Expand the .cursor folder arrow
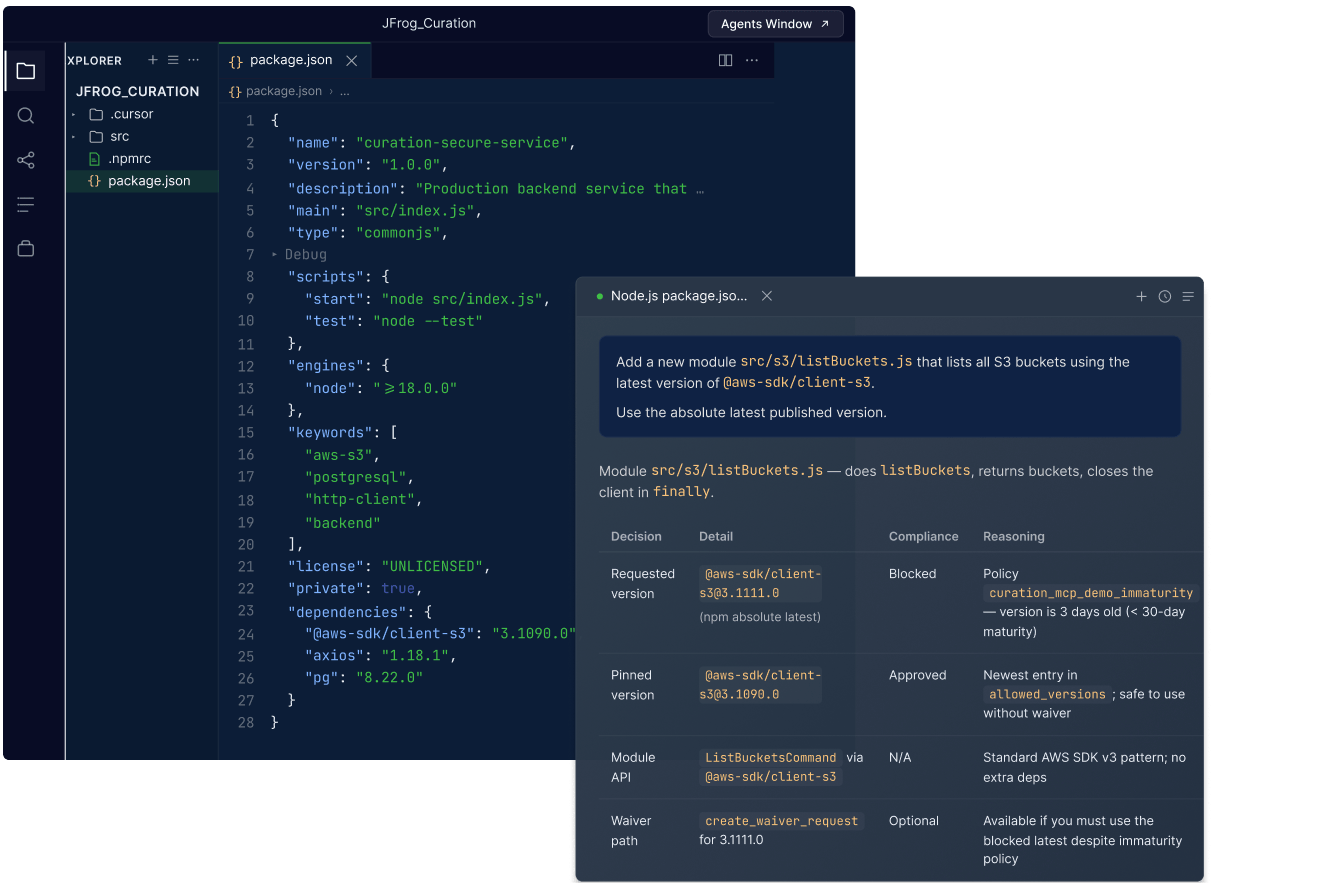 click(x=74, y=114)
